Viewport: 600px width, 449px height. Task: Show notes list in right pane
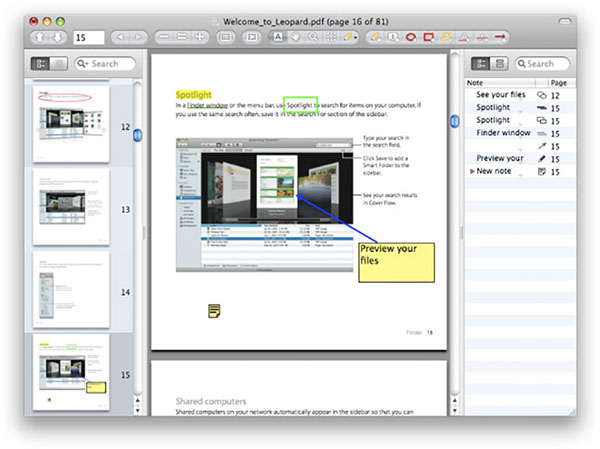click(481, 64)
